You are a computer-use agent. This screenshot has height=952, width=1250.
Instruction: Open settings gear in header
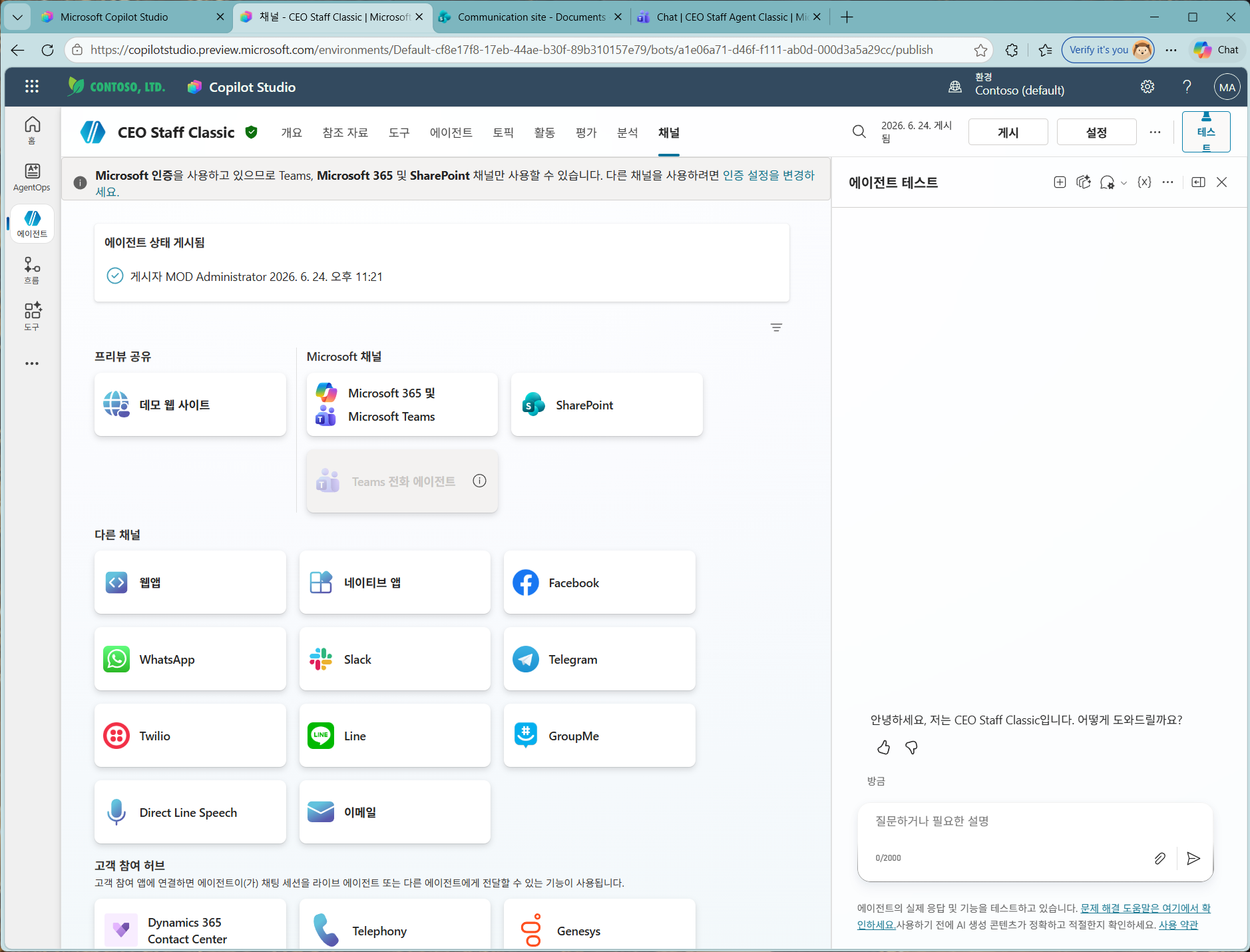point(1147,87)
